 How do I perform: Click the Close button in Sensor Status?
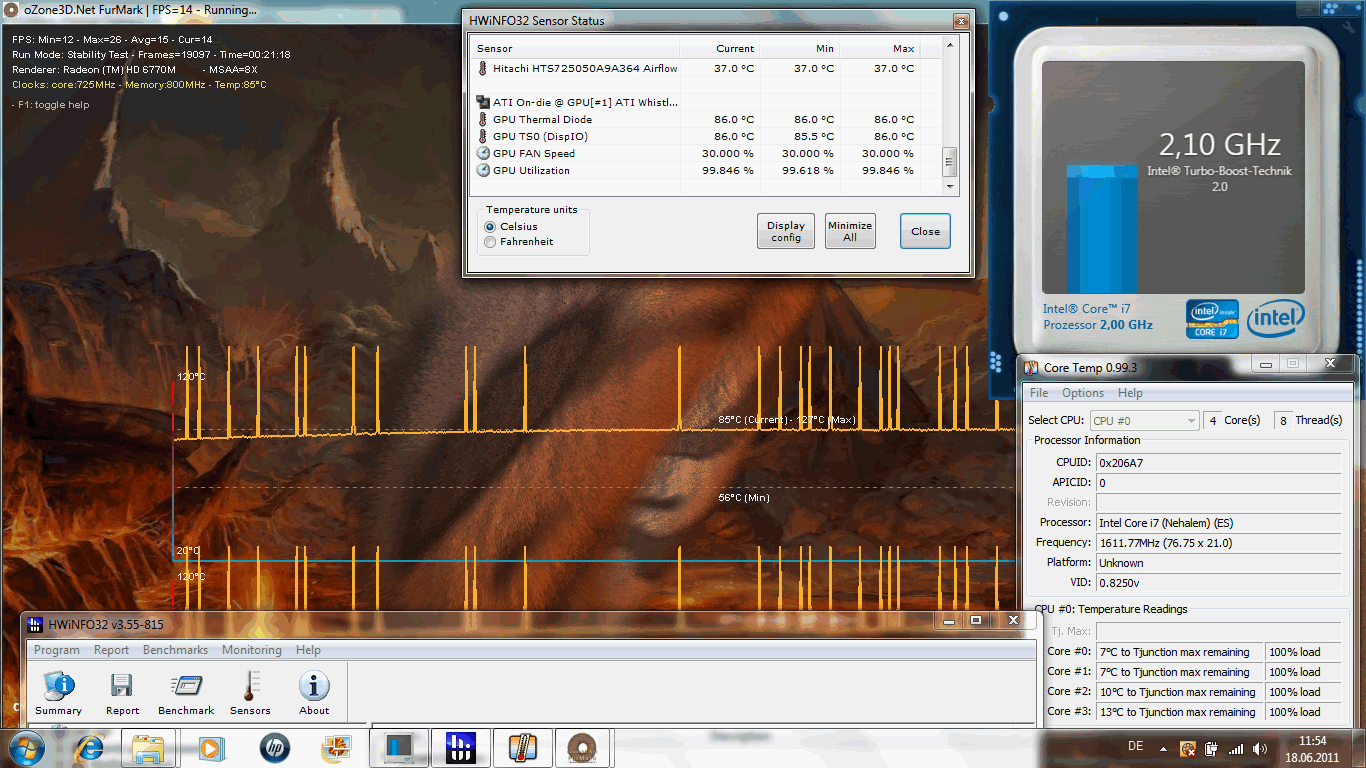tap(925, 231)
